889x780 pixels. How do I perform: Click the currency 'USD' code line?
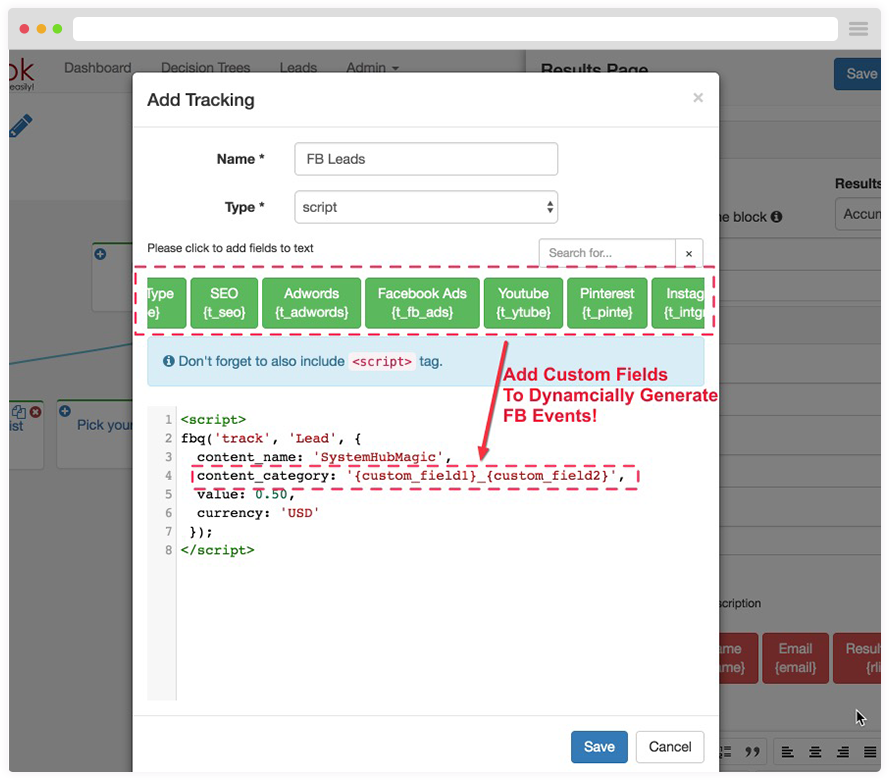258,513
